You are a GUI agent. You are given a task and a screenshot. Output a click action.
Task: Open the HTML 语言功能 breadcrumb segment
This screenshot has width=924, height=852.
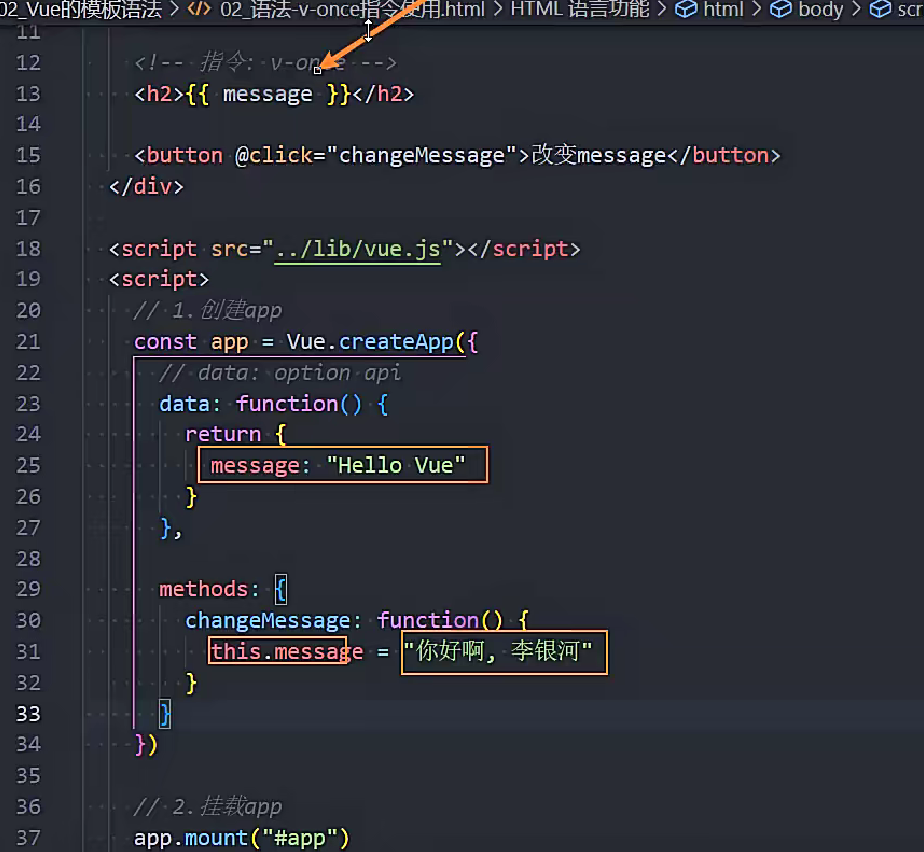click(x=580, y=9)
